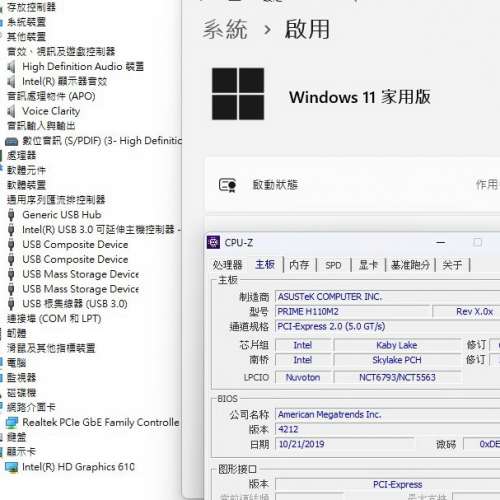Select PRIME H110M2 model field
Screen dimensions: 500x500
tap(353, 312)
